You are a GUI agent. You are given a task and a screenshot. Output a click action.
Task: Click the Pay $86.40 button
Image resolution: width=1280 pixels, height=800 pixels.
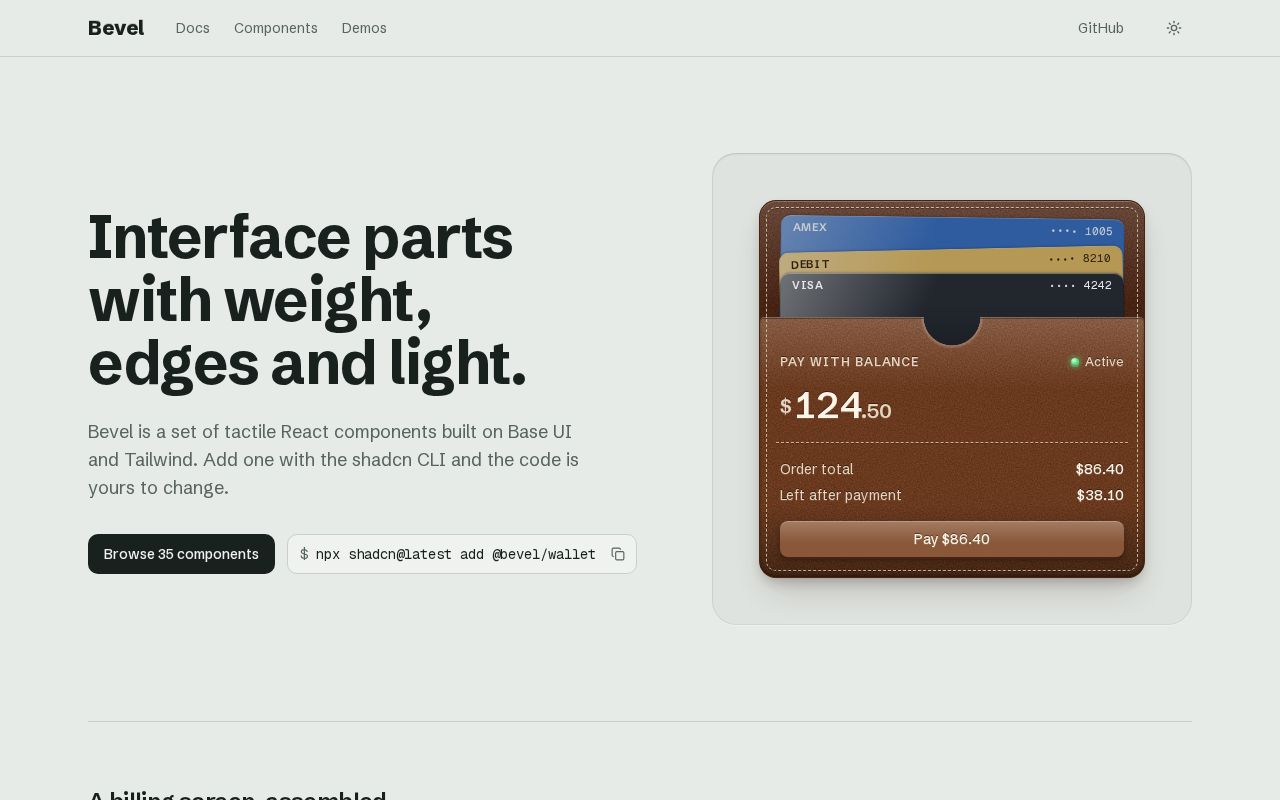pyautogui.click(x=952, y=539)
